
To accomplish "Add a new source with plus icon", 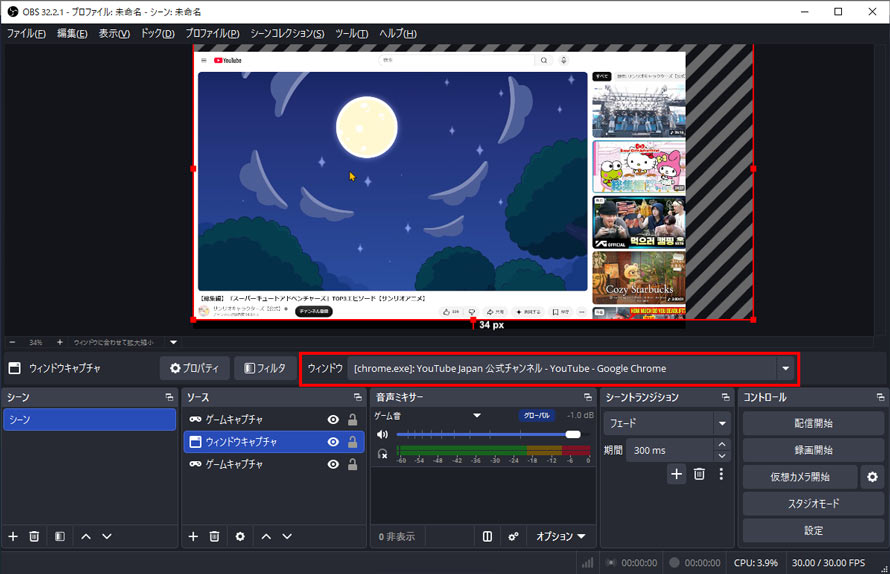I will [193, 537].
